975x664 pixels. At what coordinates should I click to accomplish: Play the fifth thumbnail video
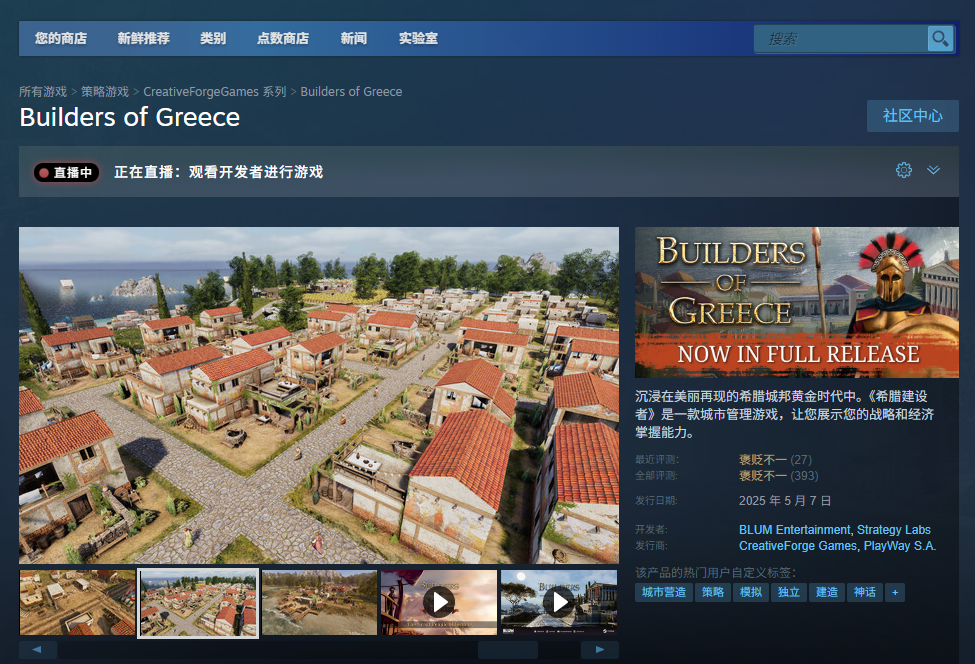[x=558, y=602]
